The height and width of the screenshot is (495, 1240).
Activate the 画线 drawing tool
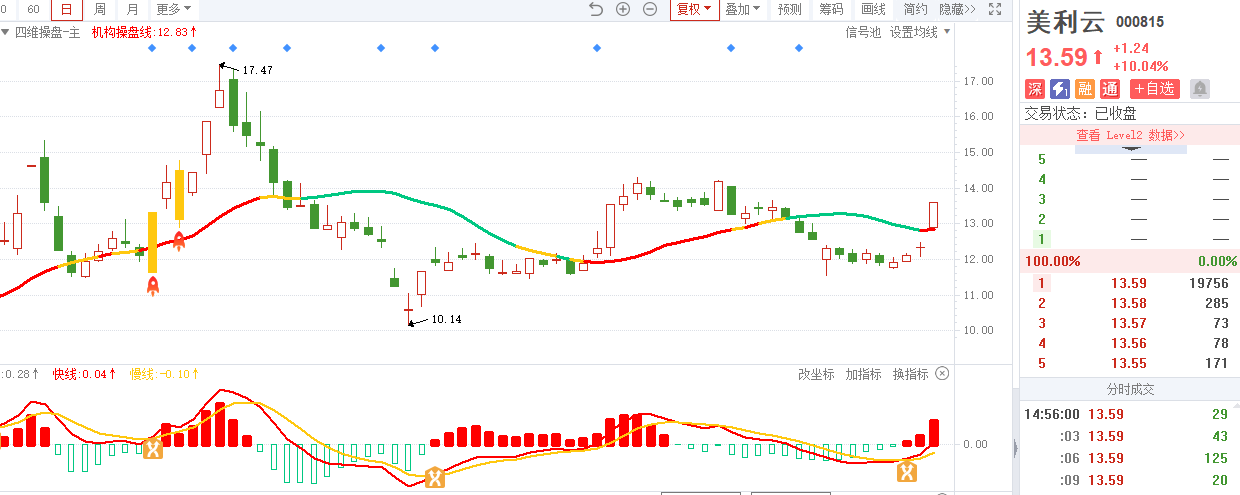pos(873,9)
